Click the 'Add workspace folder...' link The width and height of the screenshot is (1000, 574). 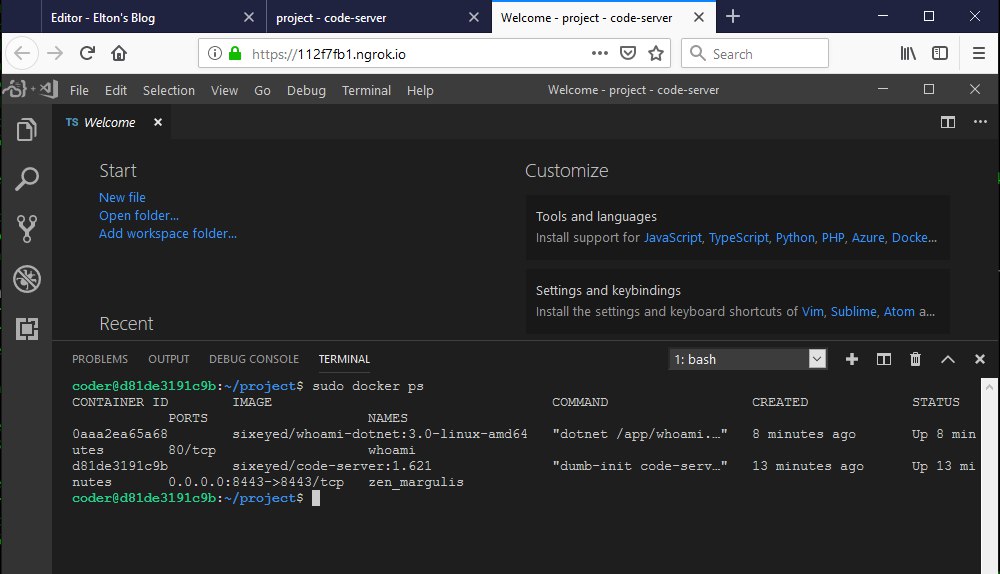[x=167, y=233]
